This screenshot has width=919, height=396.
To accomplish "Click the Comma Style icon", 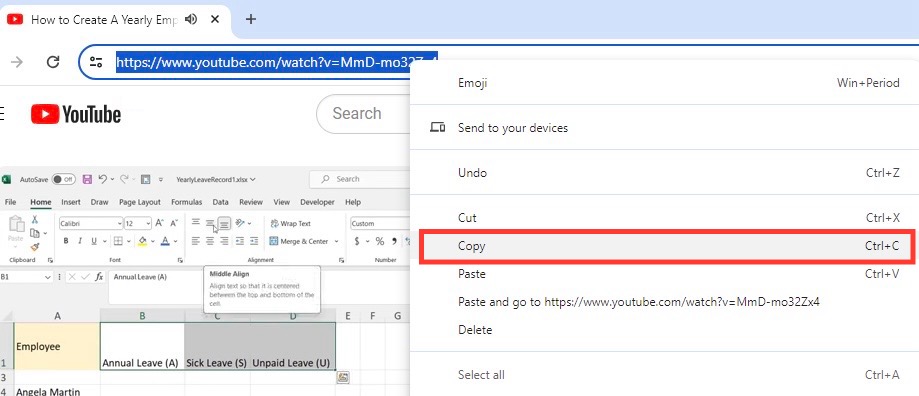I will (394, 241).
